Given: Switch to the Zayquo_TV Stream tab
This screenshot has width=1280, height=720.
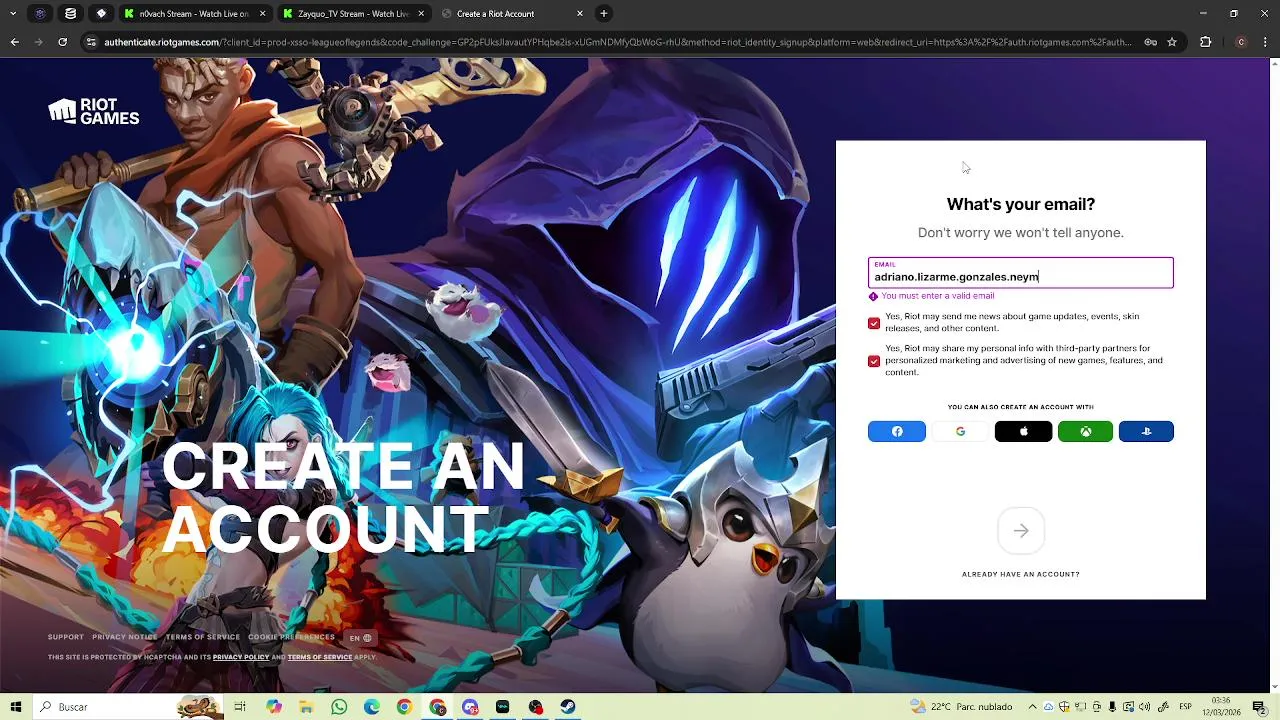Looking at the screenshot, I should pos(346,13).
